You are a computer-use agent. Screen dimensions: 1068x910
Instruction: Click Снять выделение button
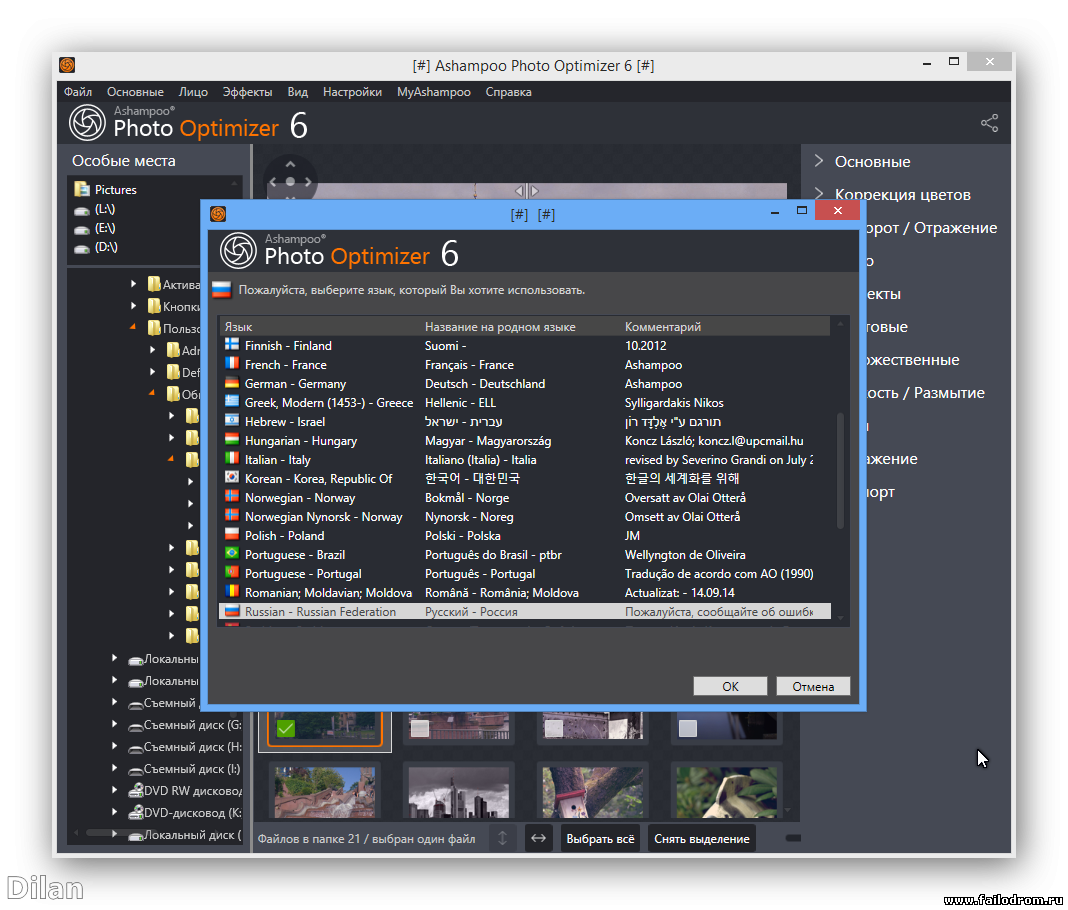click(x=702, y=838)
